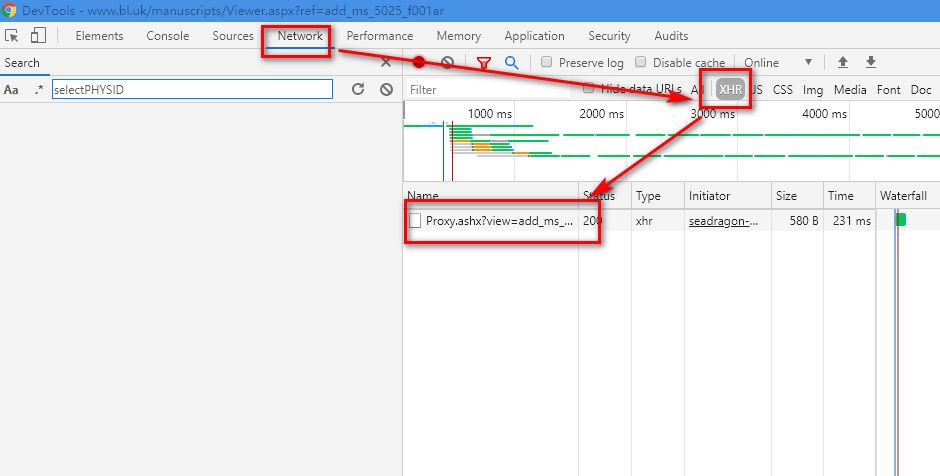
Task: Export HAR with the download arrow
Action: point(871,62)
